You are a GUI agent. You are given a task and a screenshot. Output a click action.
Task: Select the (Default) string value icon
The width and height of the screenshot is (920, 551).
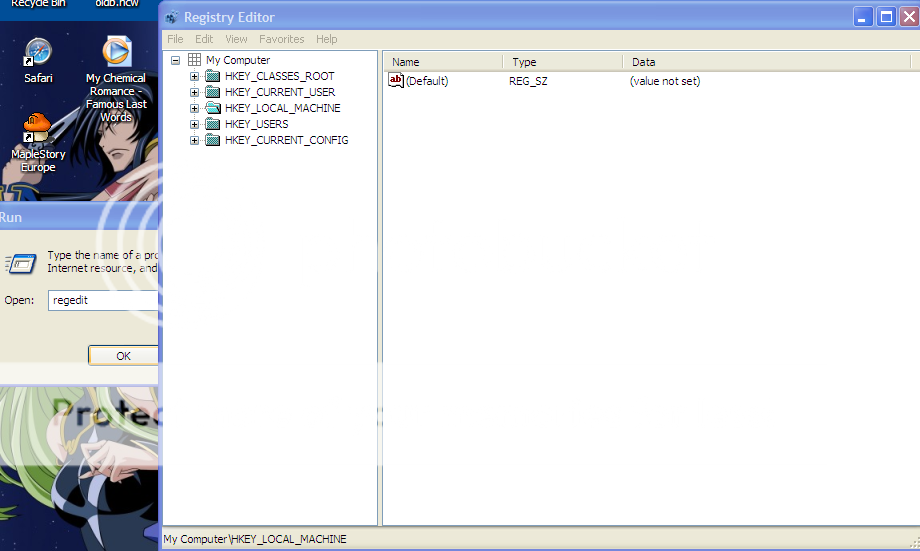396,81
